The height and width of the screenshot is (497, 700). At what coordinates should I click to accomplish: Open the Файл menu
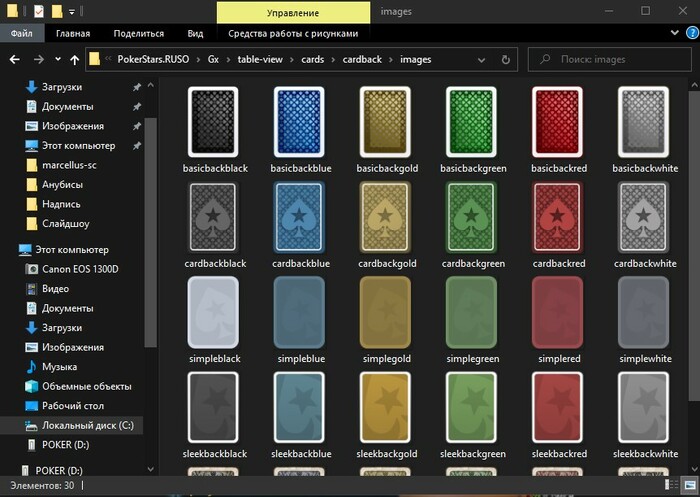22,33
